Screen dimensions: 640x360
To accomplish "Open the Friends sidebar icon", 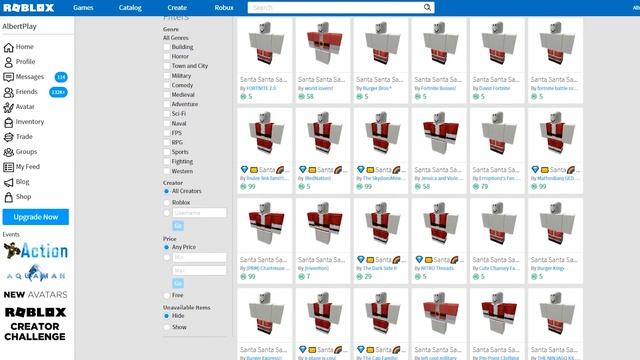I will [8, 92].
